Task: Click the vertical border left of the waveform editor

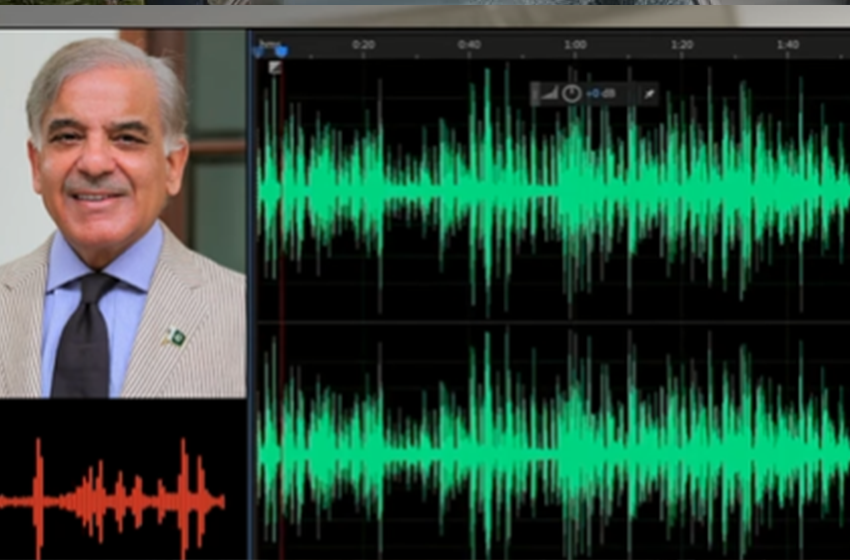Action: click(249, 300)
